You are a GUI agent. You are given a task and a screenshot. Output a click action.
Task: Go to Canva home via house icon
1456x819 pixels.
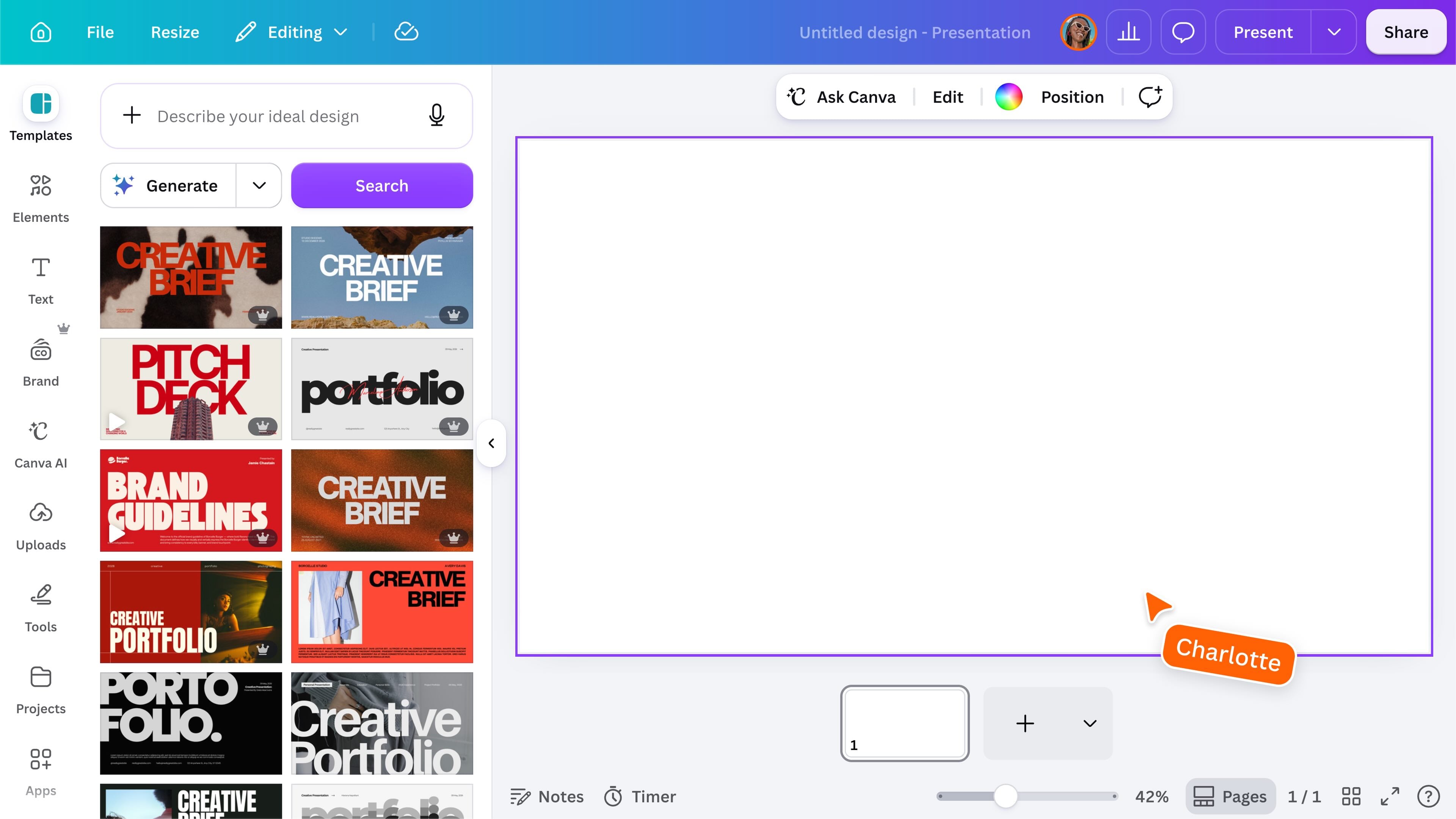pos(41,32)
